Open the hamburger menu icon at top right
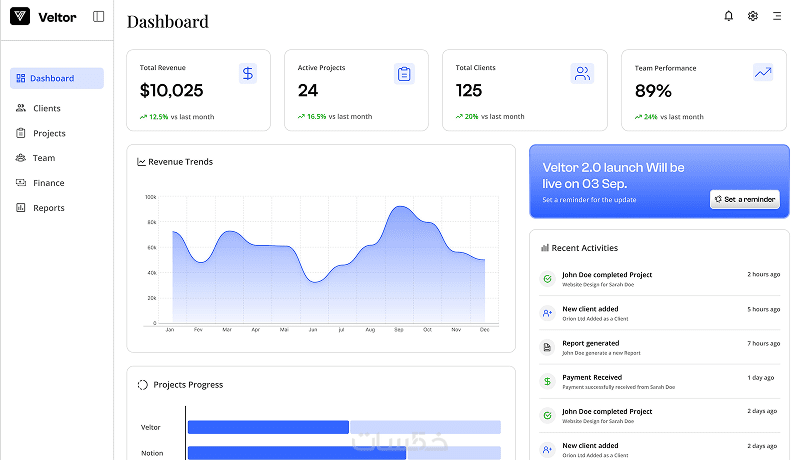Screen dimensions: 800x460 pyautogui.click(x=777, y=16)
